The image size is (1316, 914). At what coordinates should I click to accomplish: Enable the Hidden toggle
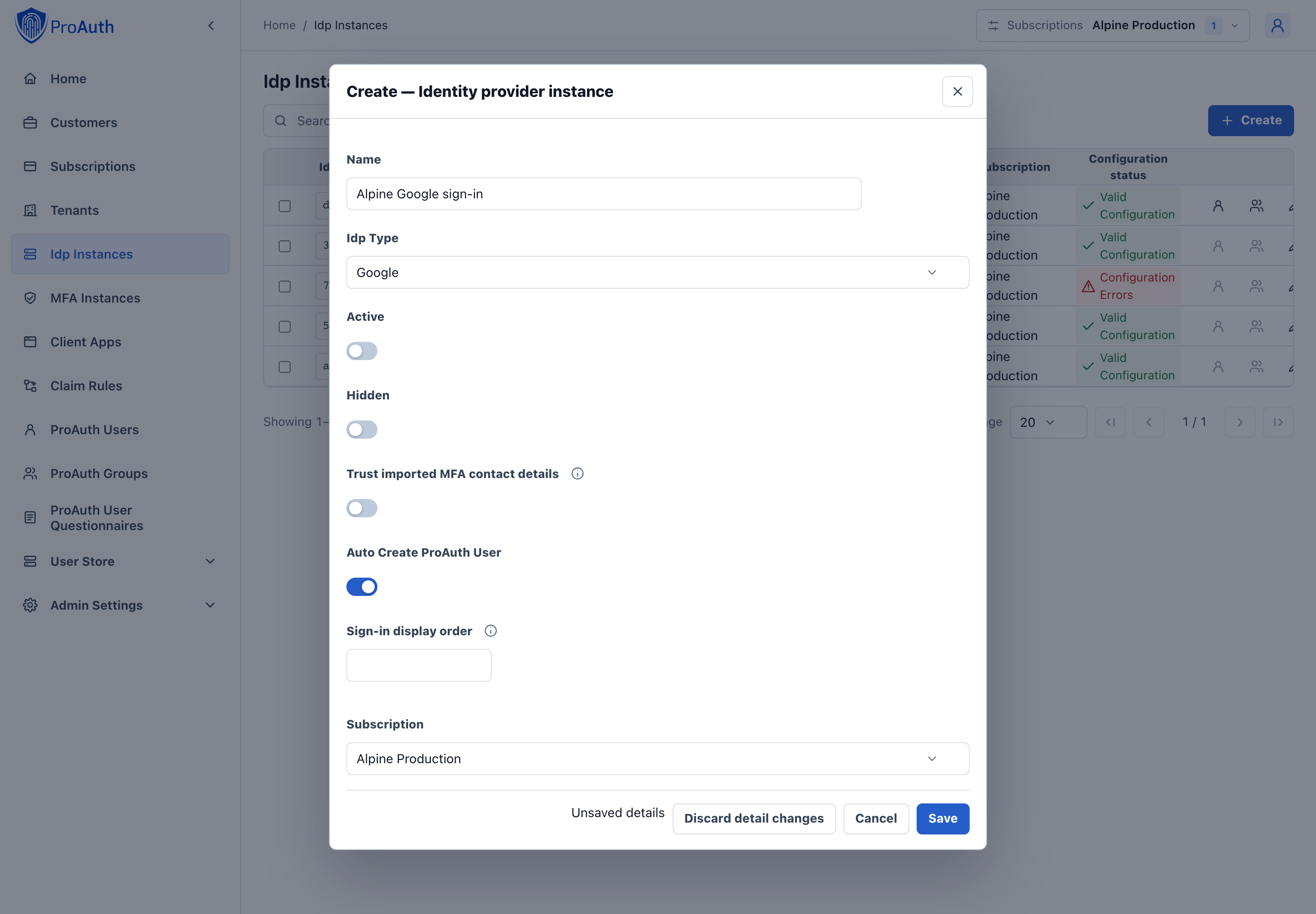click(362, 430)
